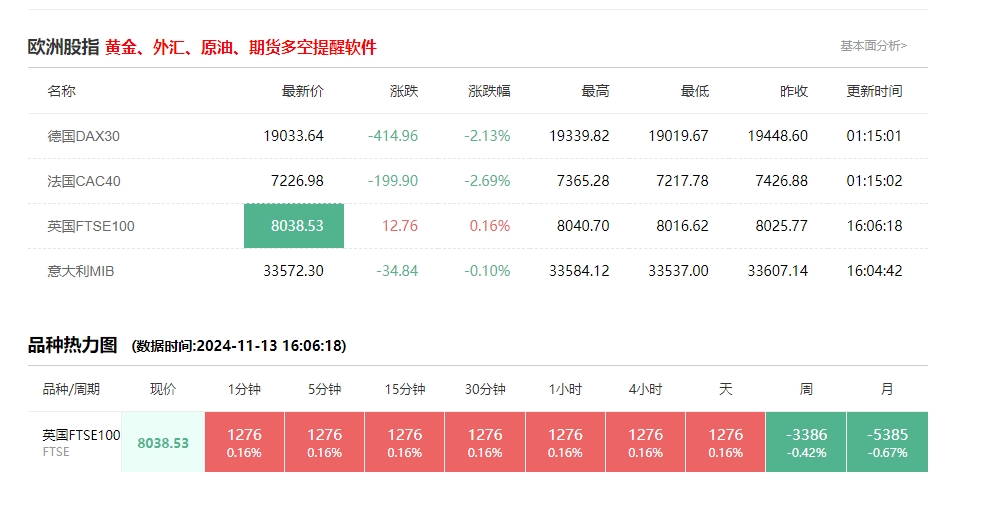Select the 30分钟 red heatmap cell
The height and width of the screenshot is (509, 983).
click(485, 442)
